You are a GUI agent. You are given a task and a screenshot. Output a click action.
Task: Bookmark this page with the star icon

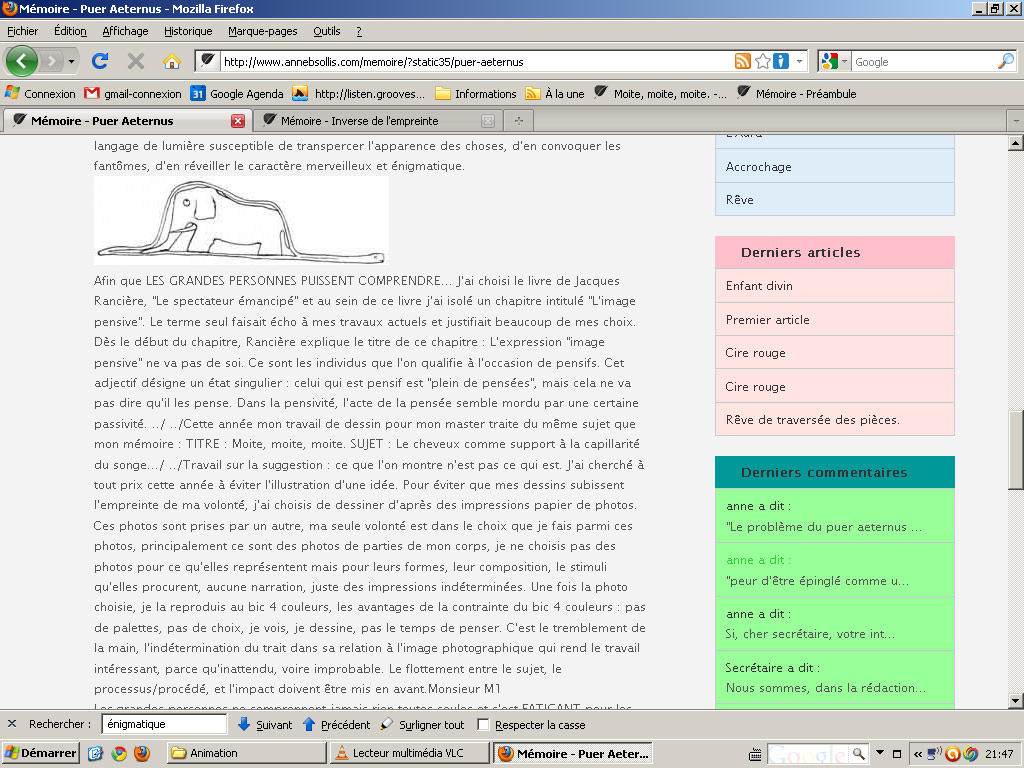(762, 61)
